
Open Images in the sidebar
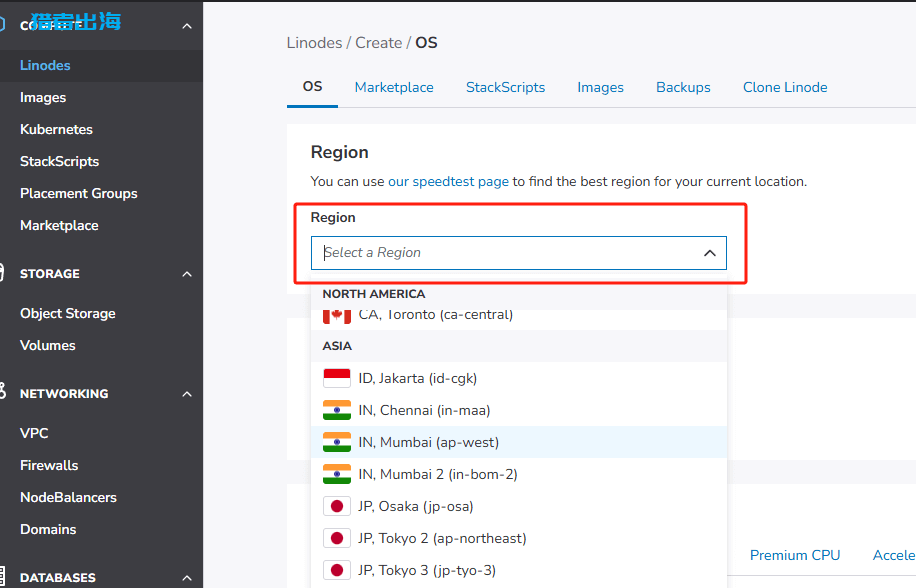click(x=43, y=98)
